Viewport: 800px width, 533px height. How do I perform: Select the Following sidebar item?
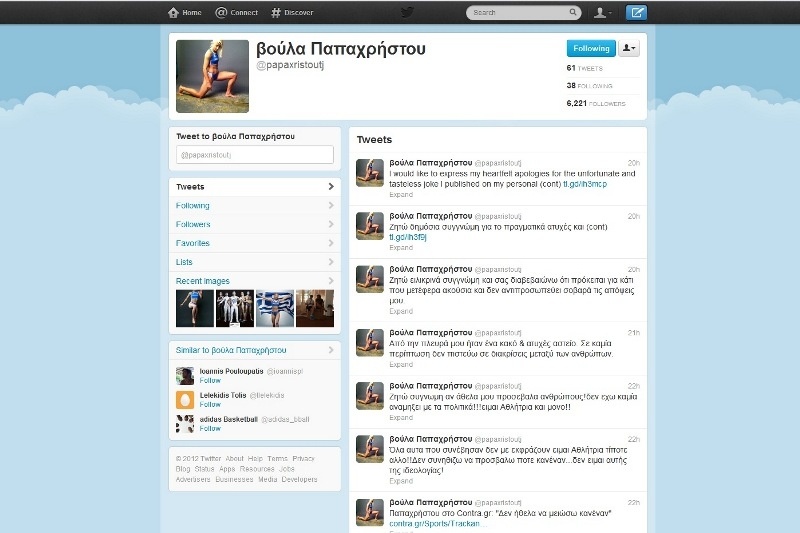click(x=255, y=206)
